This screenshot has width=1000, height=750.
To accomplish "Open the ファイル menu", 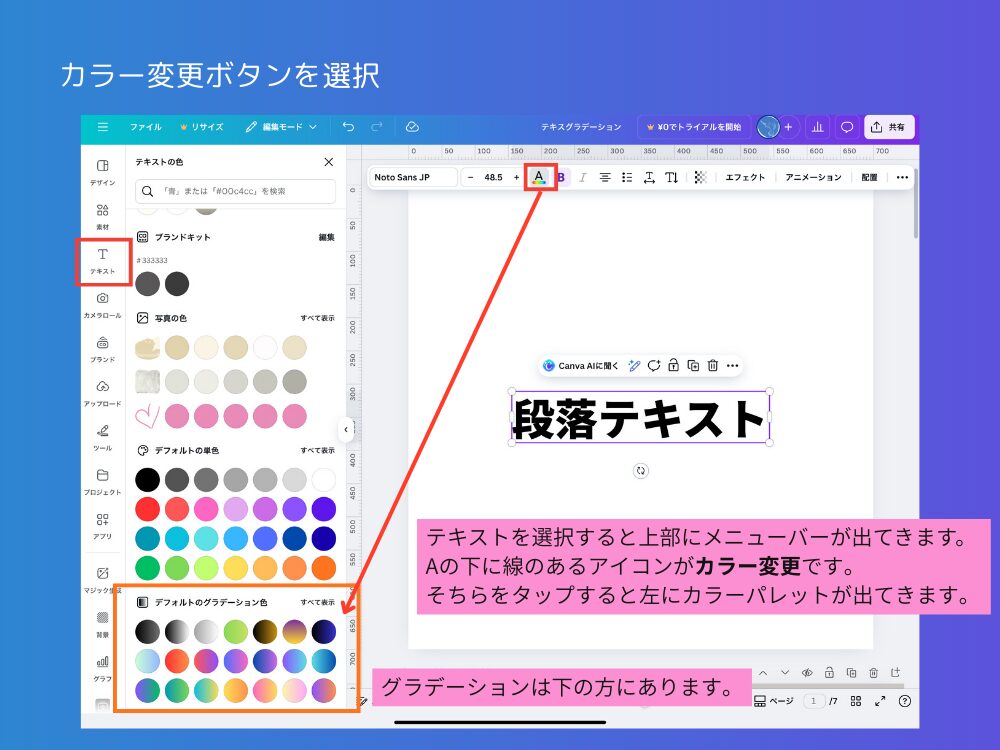I will pos(145,127).
